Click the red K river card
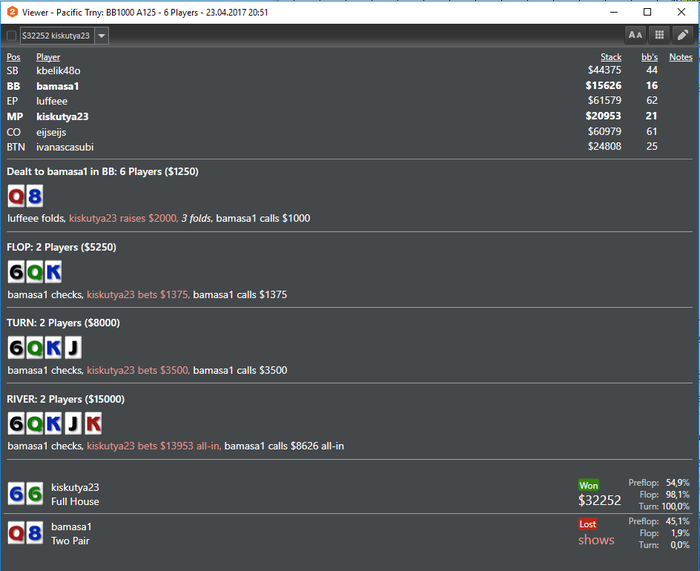 (93, 424)
